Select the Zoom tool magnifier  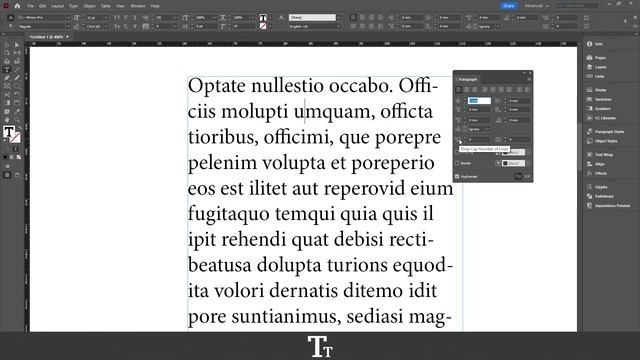pyautogui.click(x=17, y=120)
